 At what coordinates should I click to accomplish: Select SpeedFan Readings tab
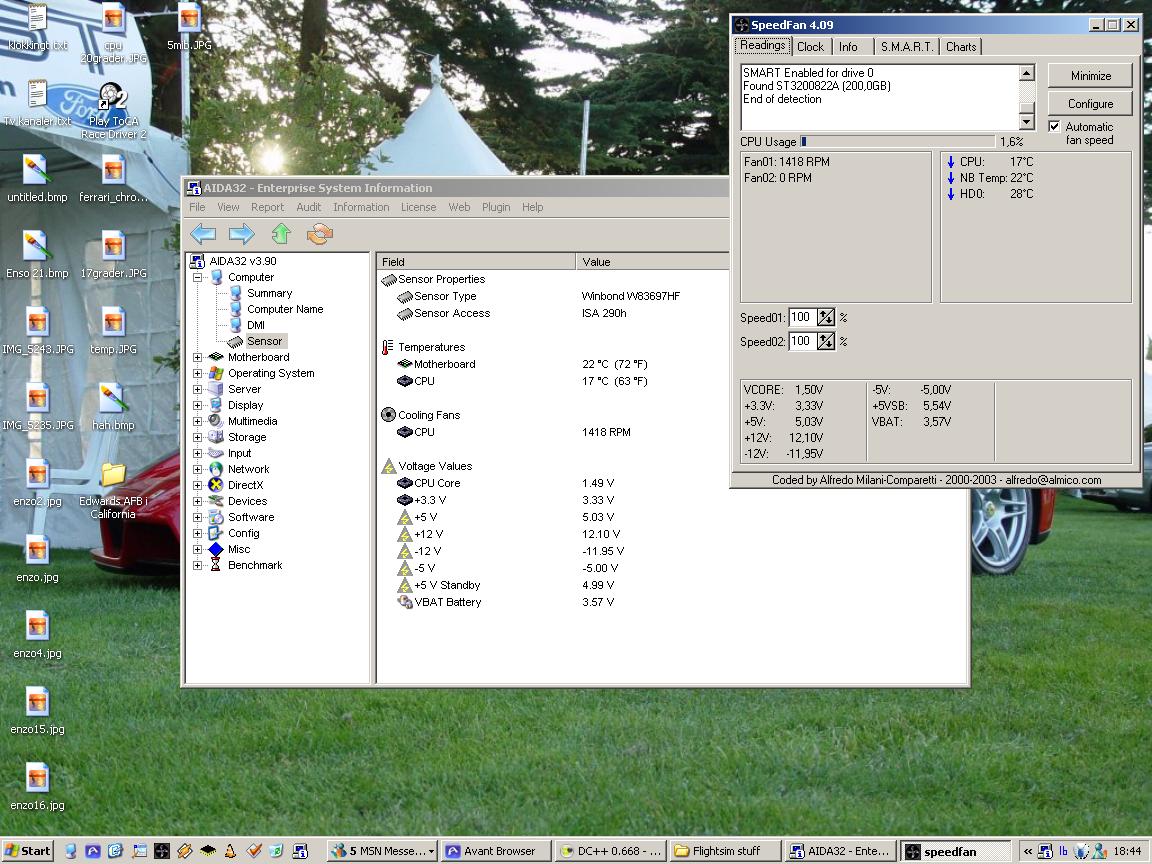coord(762,46)
